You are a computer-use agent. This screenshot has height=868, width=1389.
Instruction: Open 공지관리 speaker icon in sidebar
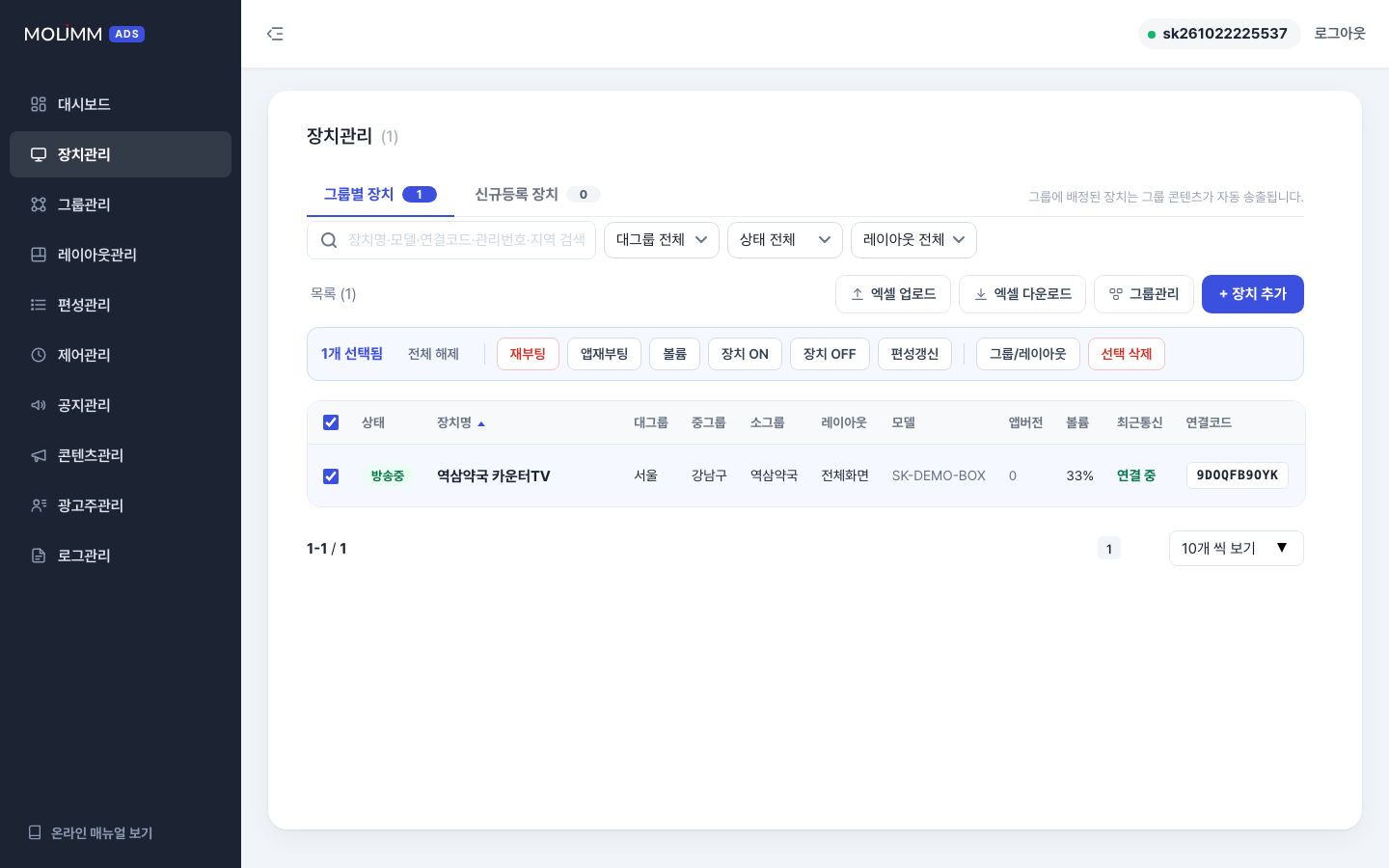pyautogui.click(x=39, y=405)
